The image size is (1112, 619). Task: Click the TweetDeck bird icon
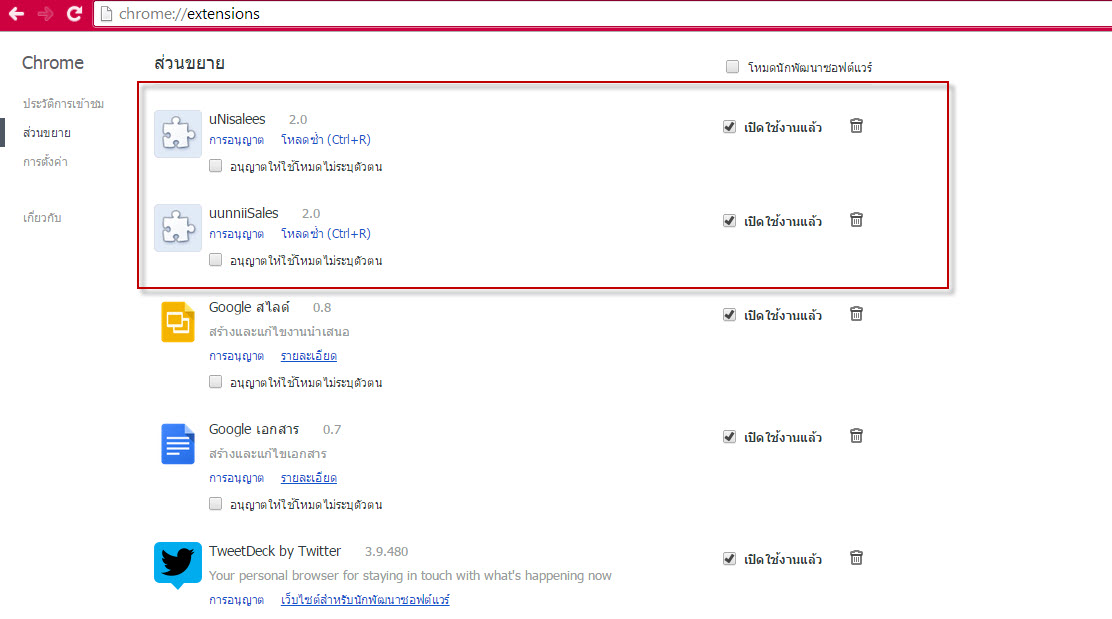178,564
